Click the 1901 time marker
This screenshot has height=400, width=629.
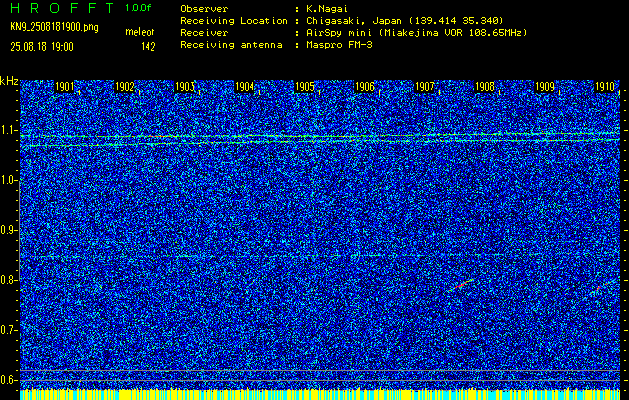[64, 87]
